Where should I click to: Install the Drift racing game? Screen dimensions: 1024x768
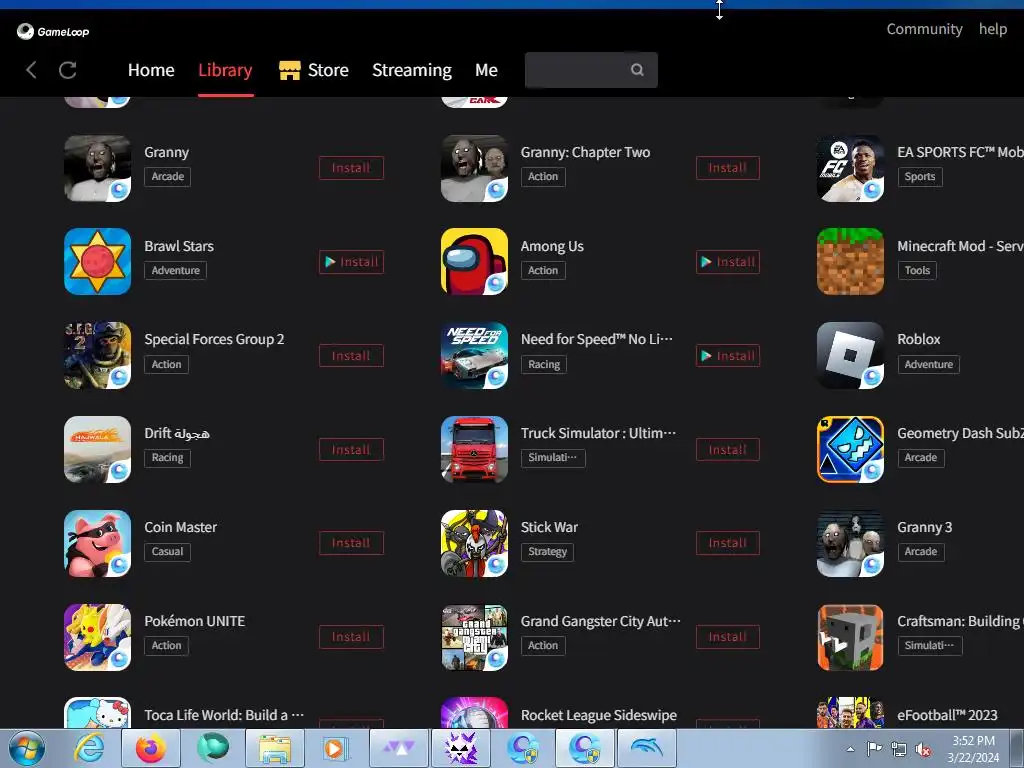pyautogui.click(x=351, y=450)
